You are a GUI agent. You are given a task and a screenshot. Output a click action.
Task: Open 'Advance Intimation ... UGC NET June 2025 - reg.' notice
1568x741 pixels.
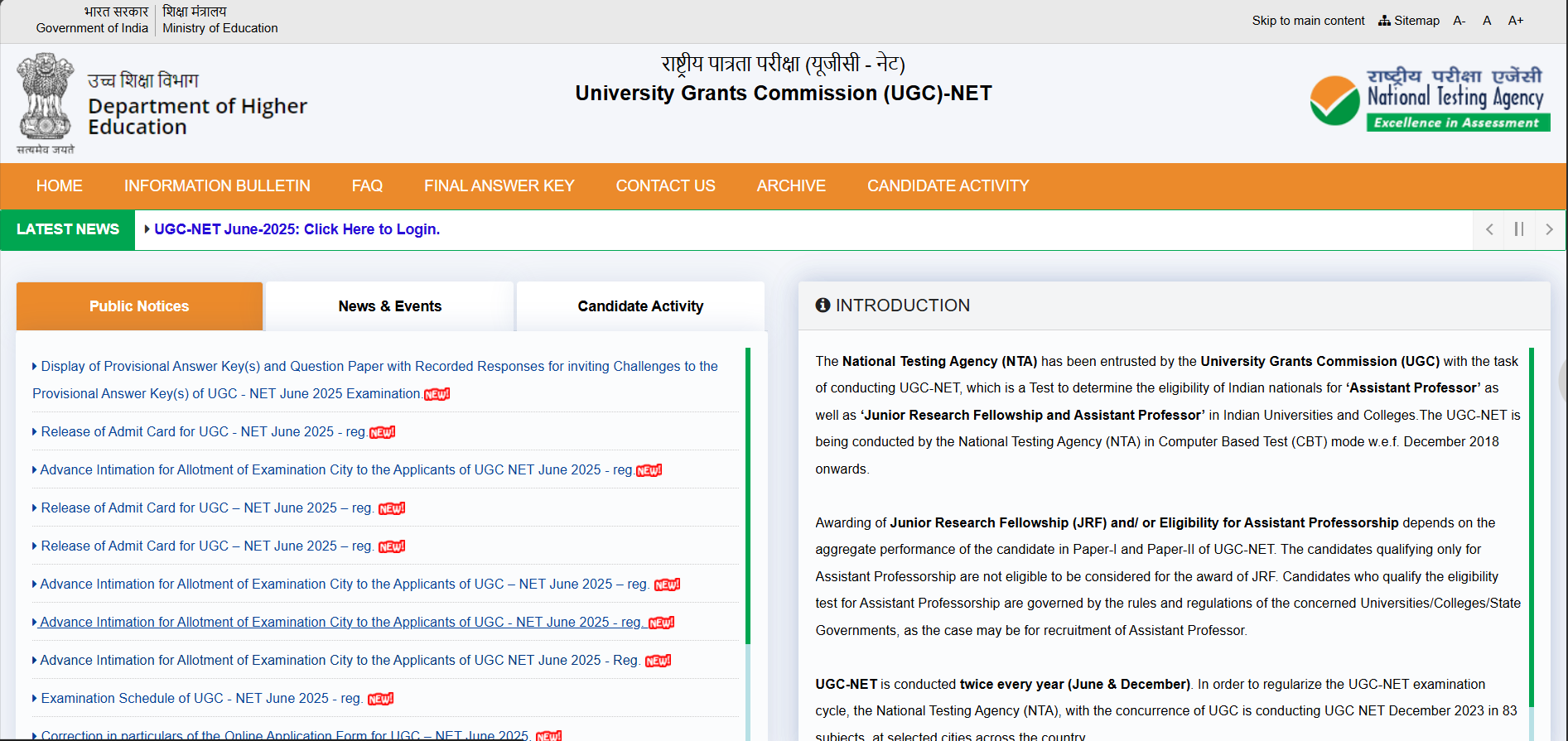pos(335,470)
